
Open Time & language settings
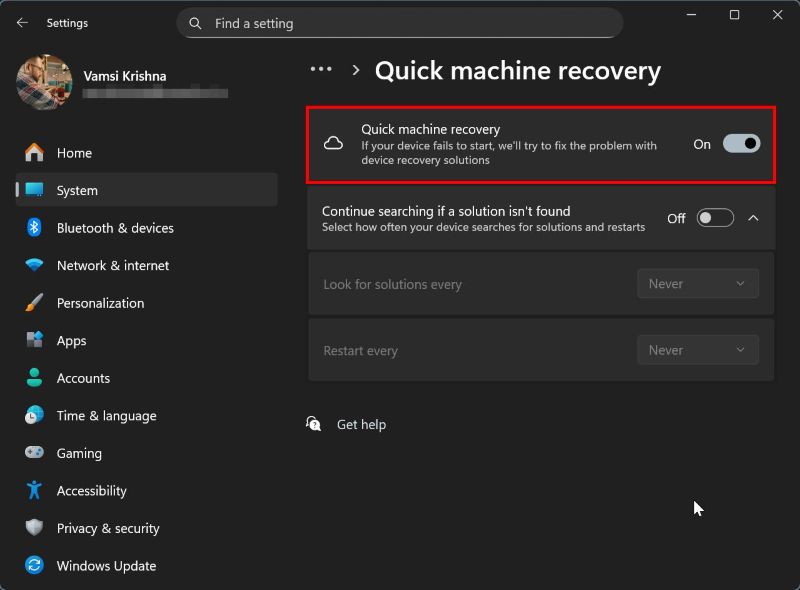(x=106, y=416)
